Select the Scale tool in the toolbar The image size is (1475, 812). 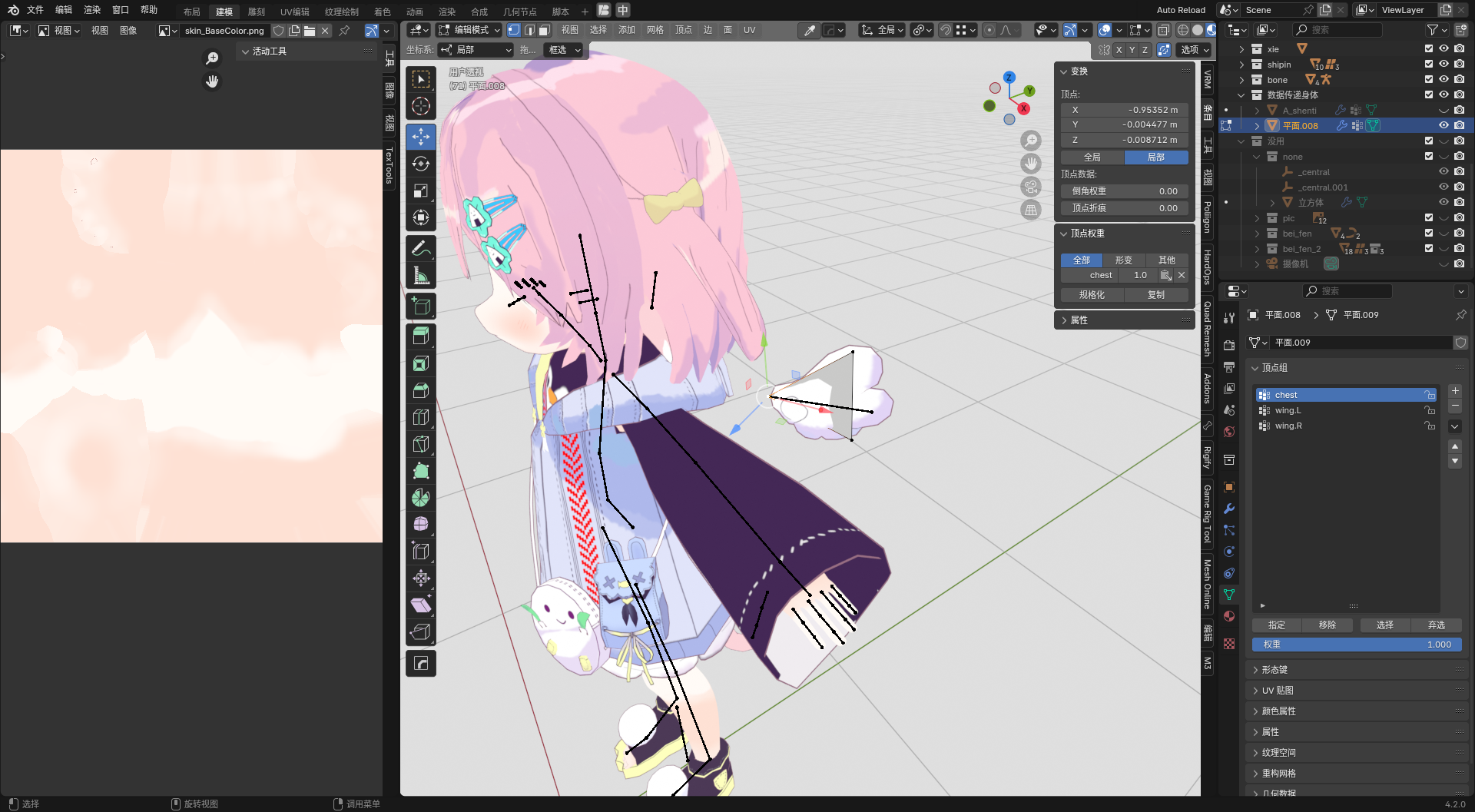point(420,191)
